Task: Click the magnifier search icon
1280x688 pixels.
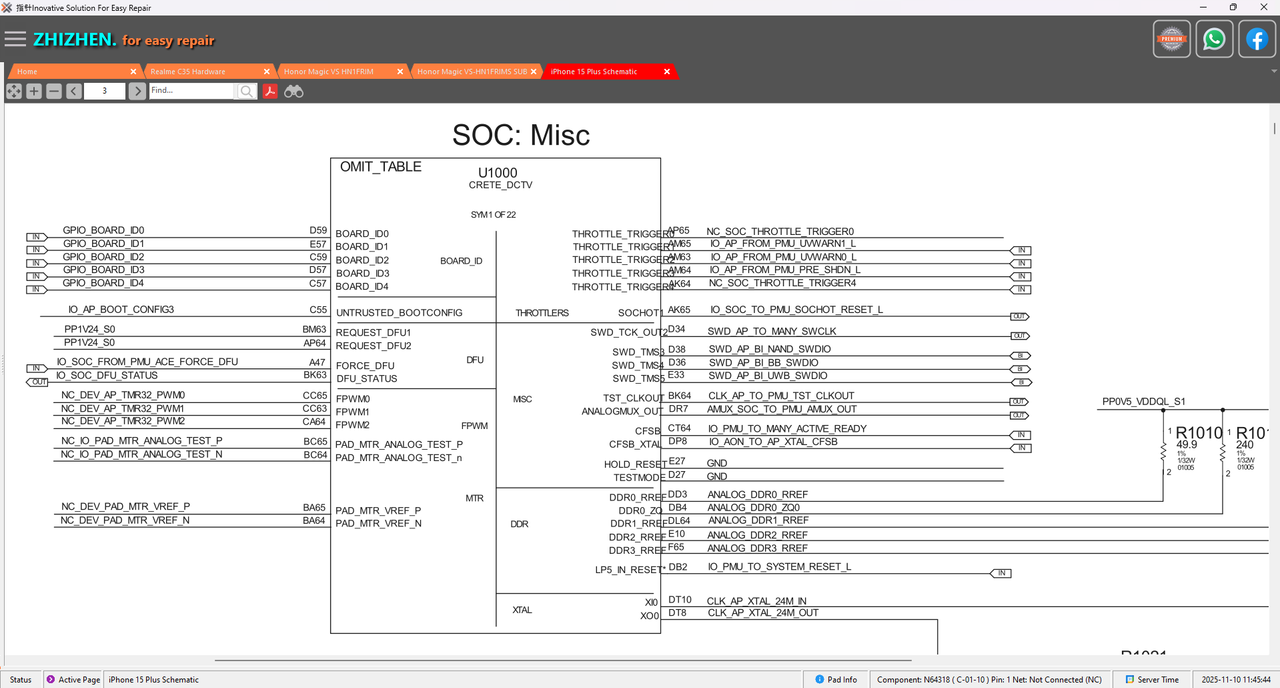Action: click(247, 91)
